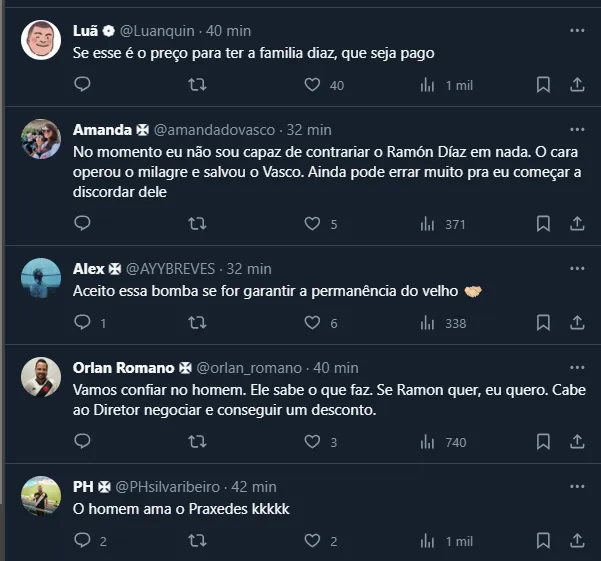
Task: Reply to Alex's tweet
Action: [82, 323]
